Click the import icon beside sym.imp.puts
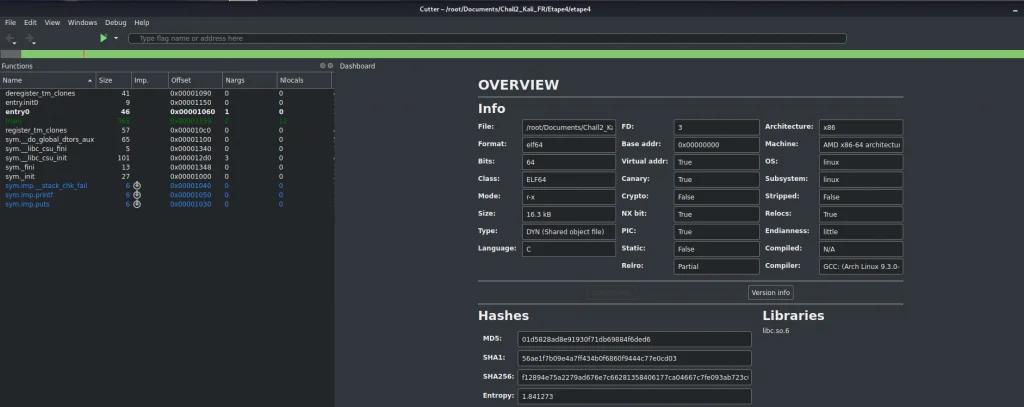 tap(137, 203)
